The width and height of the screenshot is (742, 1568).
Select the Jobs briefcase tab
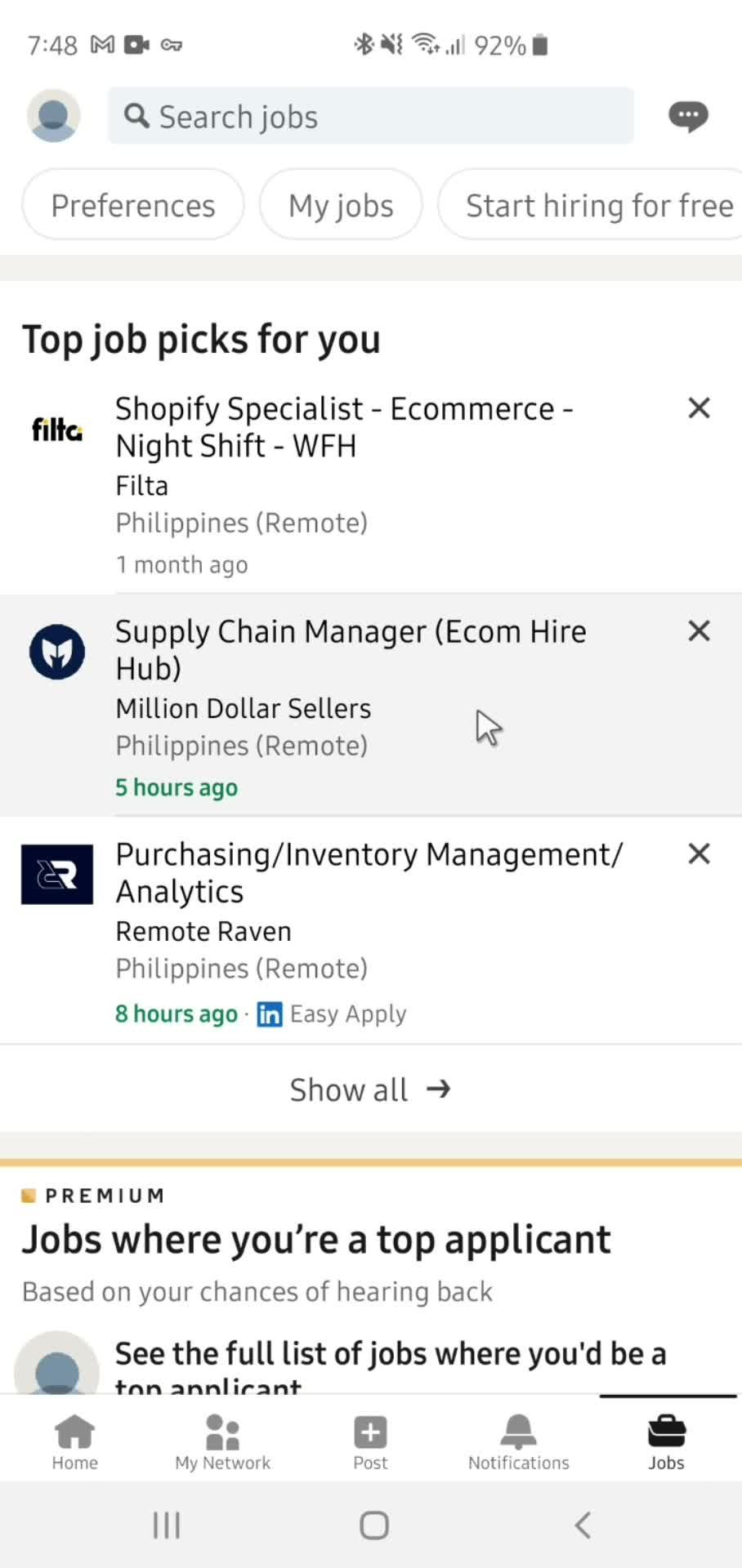667,1442
